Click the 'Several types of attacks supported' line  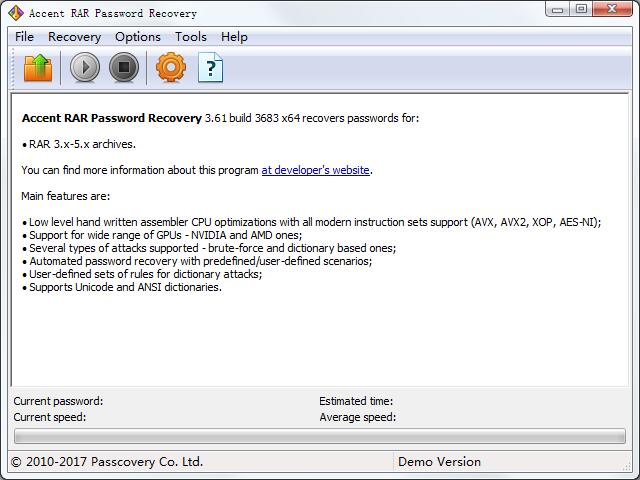(209, 248)
